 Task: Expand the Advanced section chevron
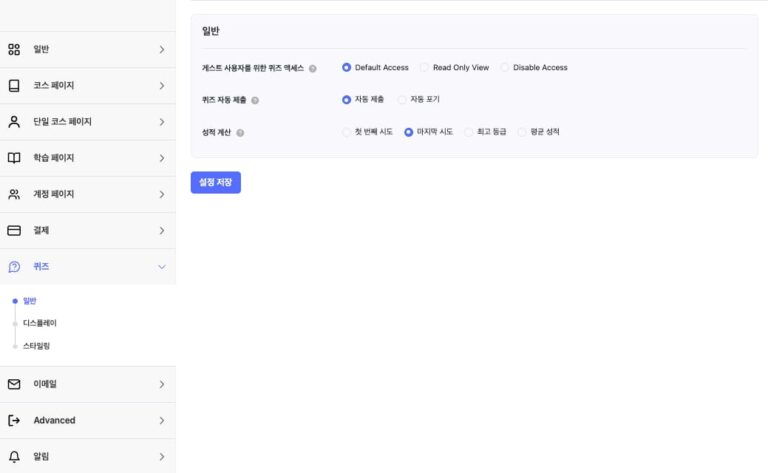coord(161,421)
